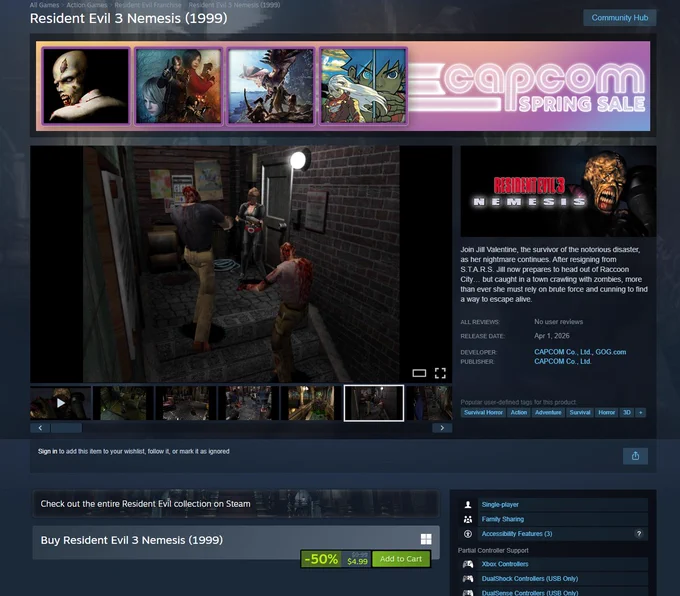Screen dimensions: 680x596
Task: Open the Resident Evil 6 banner thumbnail
Action: tap(178, 86)
